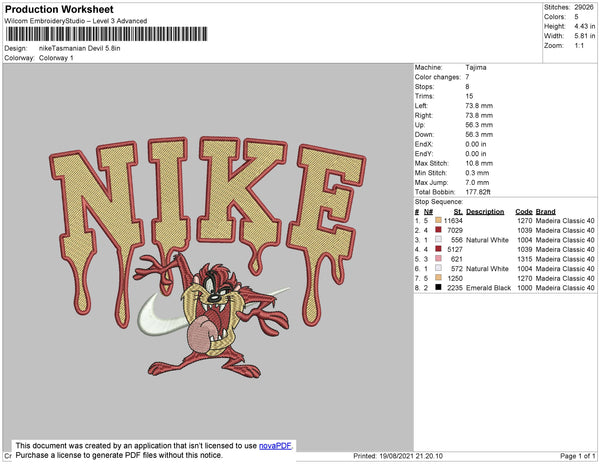Image resolution: width=600 pixels, height=464 pixels.
Task: Select color swatch in stop sequence row 1
Action: pos(439,220)
